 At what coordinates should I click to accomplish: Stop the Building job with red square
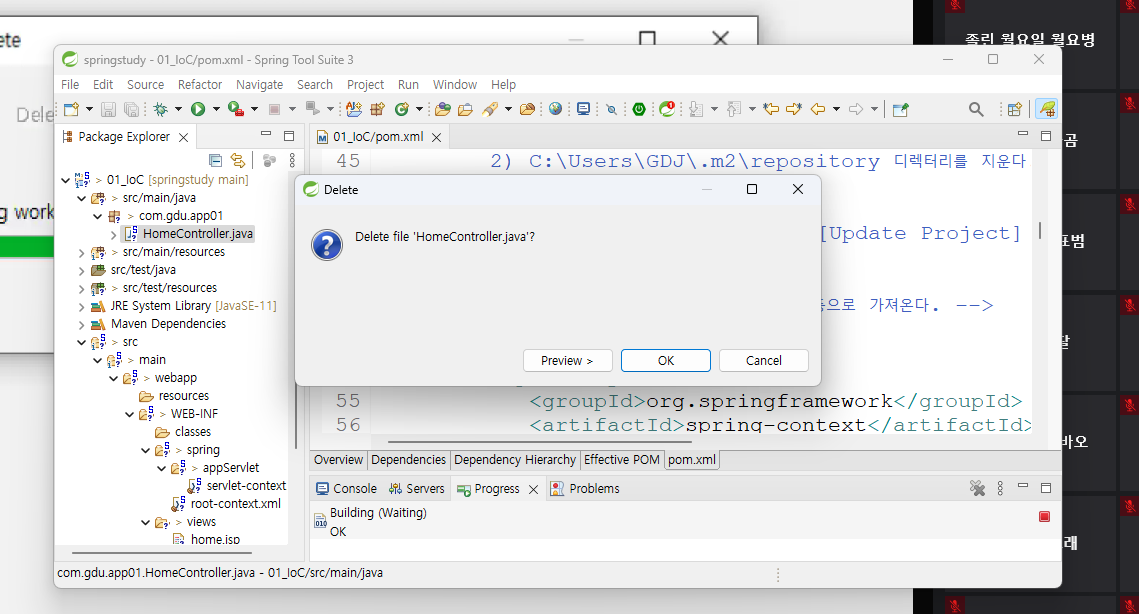click(1045, 517)
